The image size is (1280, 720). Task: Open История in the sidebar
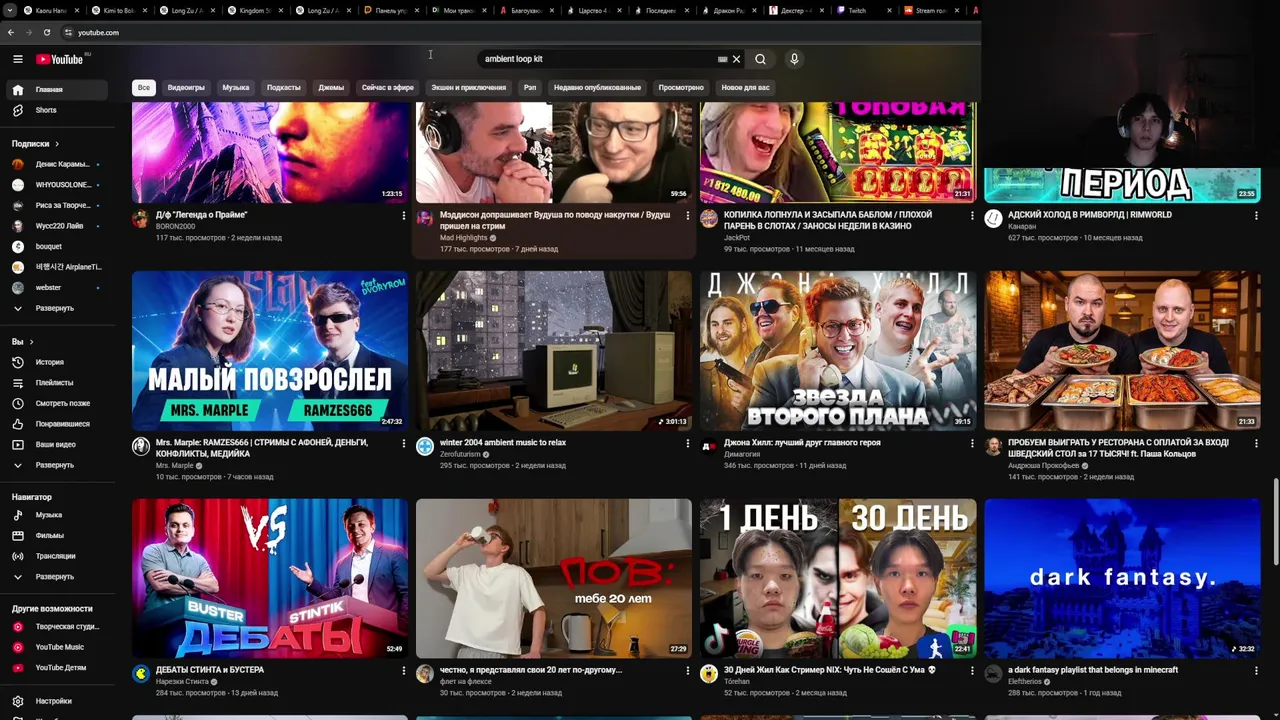coord(58,362)
